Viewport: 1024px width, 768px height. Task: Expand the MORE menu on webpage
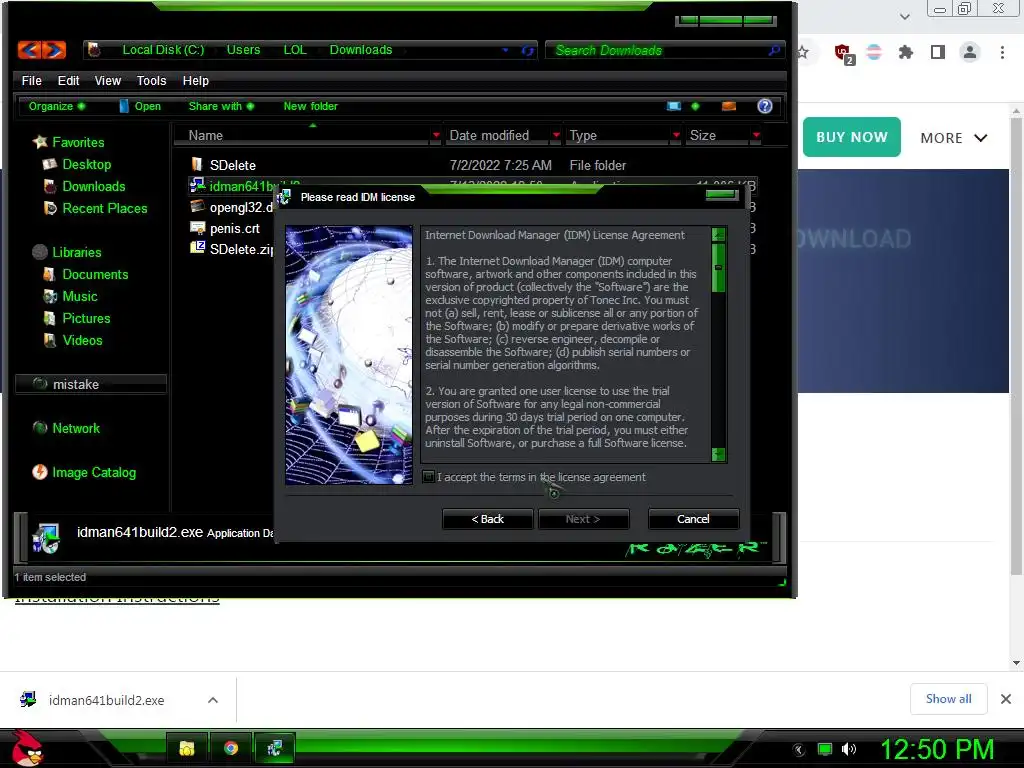(x=953, y=138)
